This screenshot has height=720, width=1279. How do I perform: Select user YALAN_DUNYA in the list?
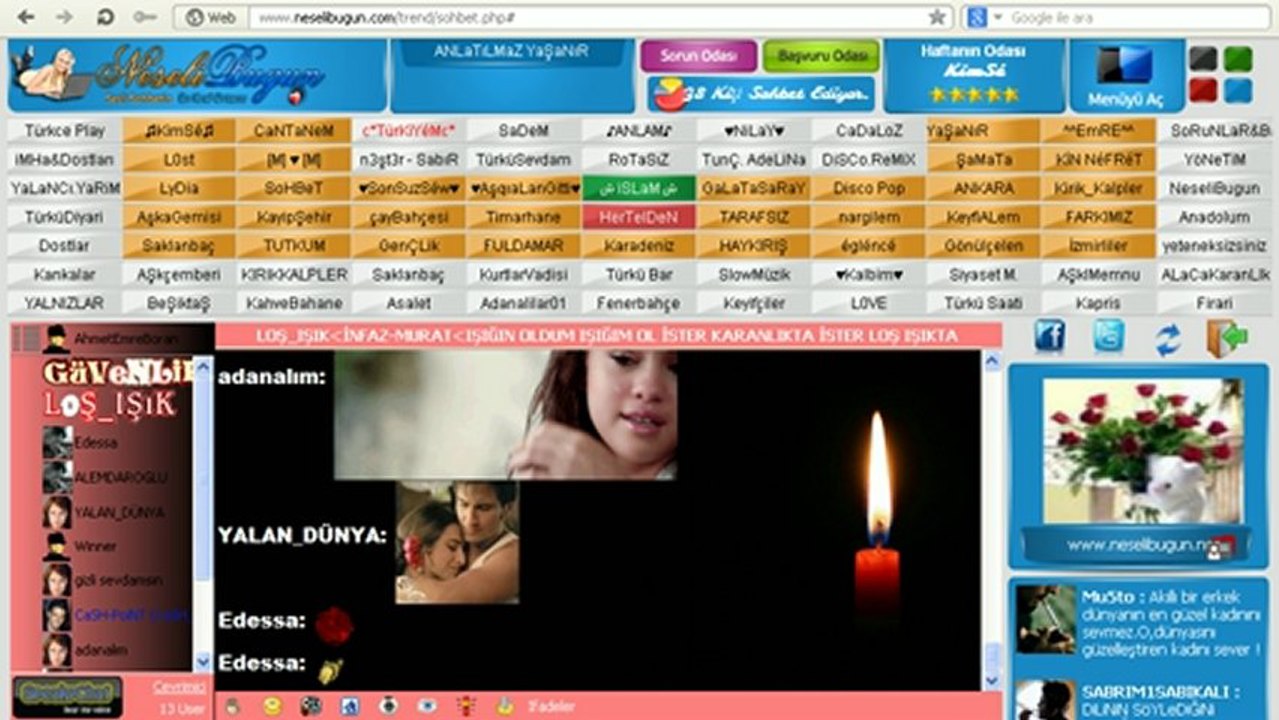(x=119, y=512)
